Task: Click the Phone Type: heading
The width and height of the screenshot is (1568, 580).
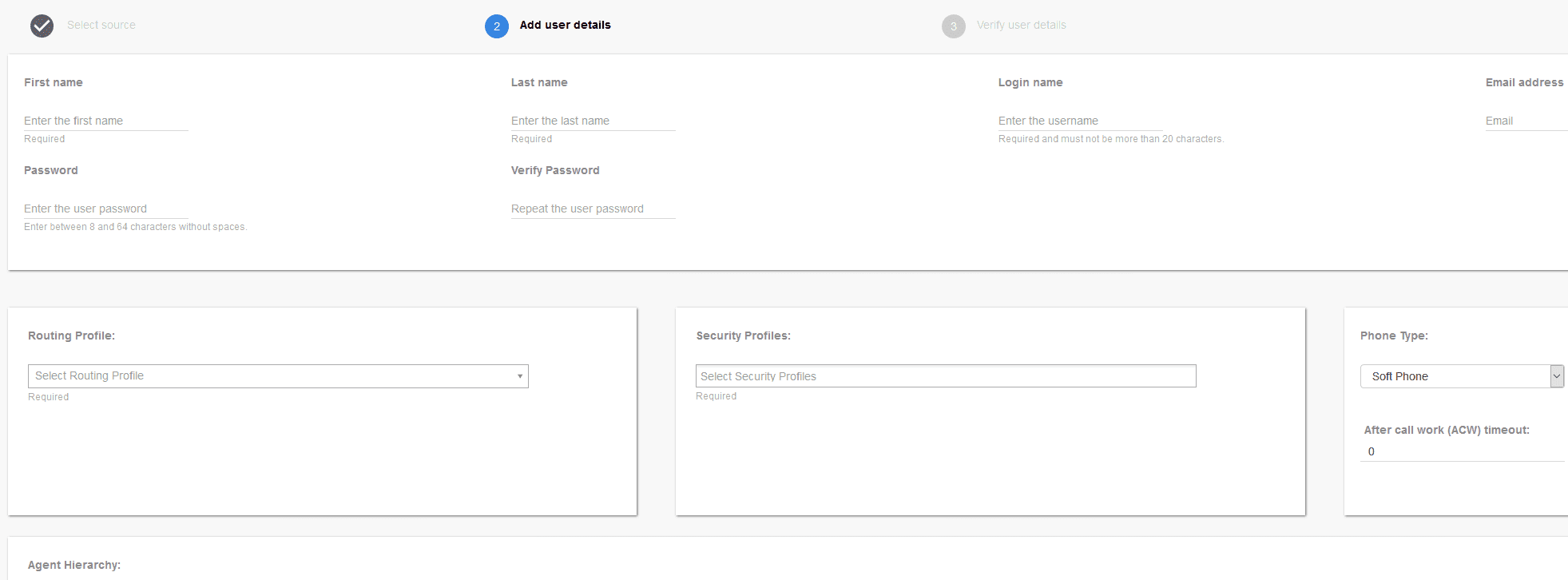Action: (x=1394, y=336)
